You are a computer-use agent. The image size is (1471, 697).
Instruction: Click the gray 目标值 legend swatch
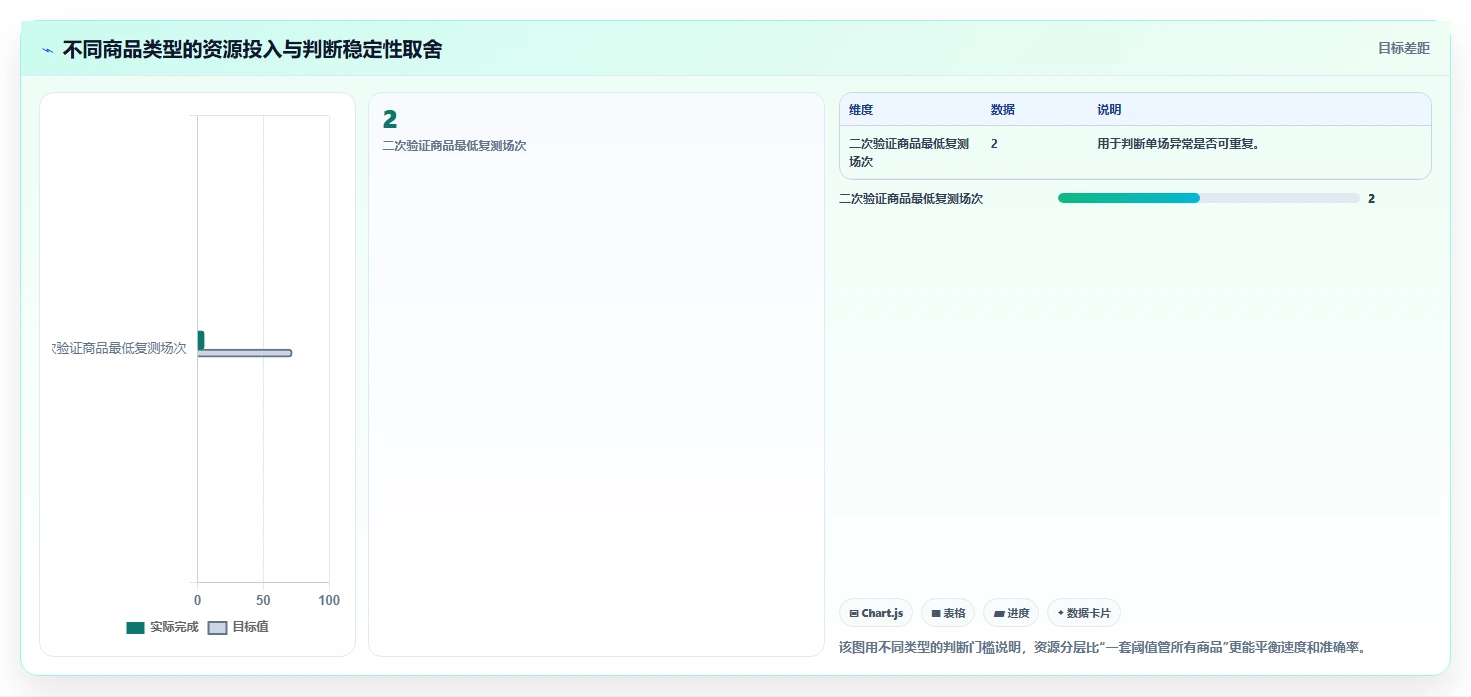tap(217, 628)
